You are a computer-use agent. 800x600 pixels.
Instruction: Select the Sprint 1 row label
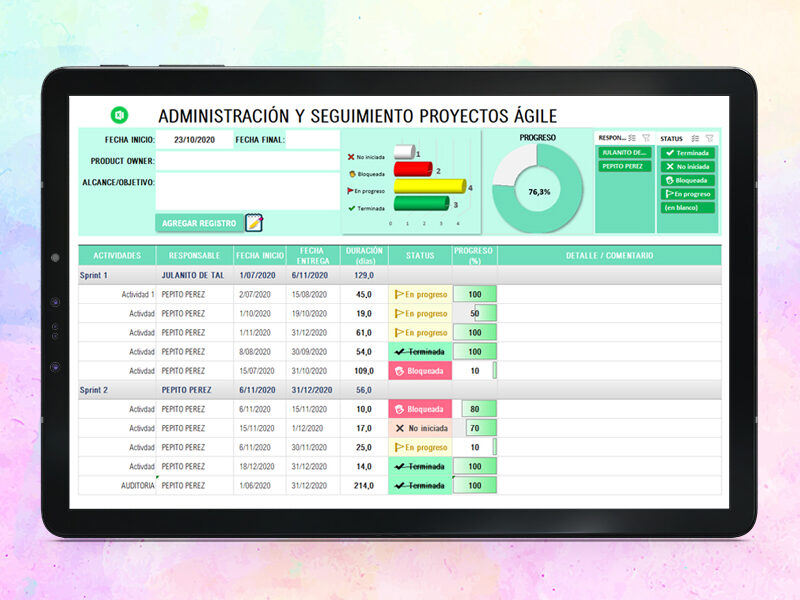(94, 276)
